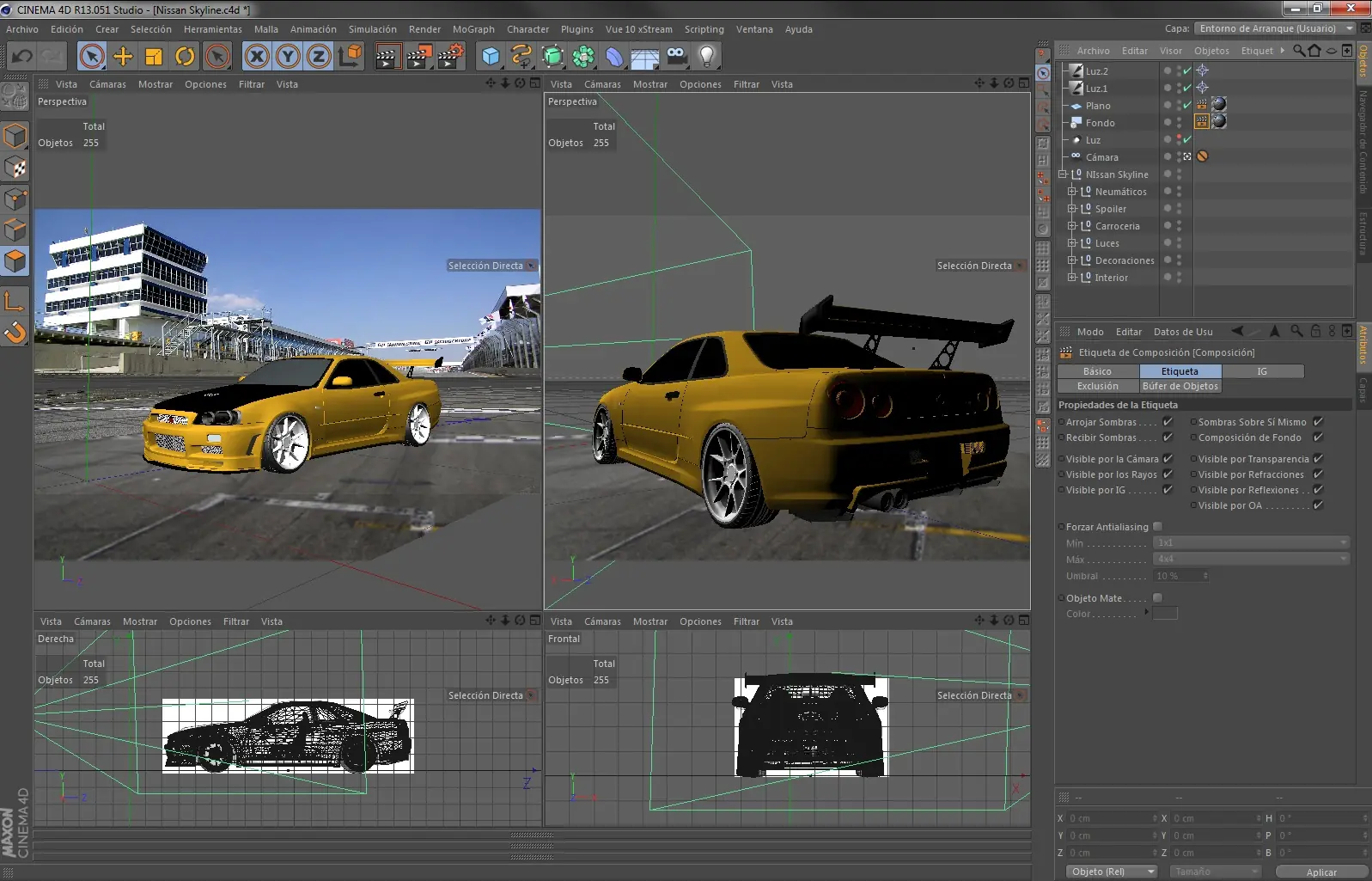This screenshot has height=881, width=1372.
Task: Switch to Búfer de Objetos tab
Action: click(x=1180, y=386)
